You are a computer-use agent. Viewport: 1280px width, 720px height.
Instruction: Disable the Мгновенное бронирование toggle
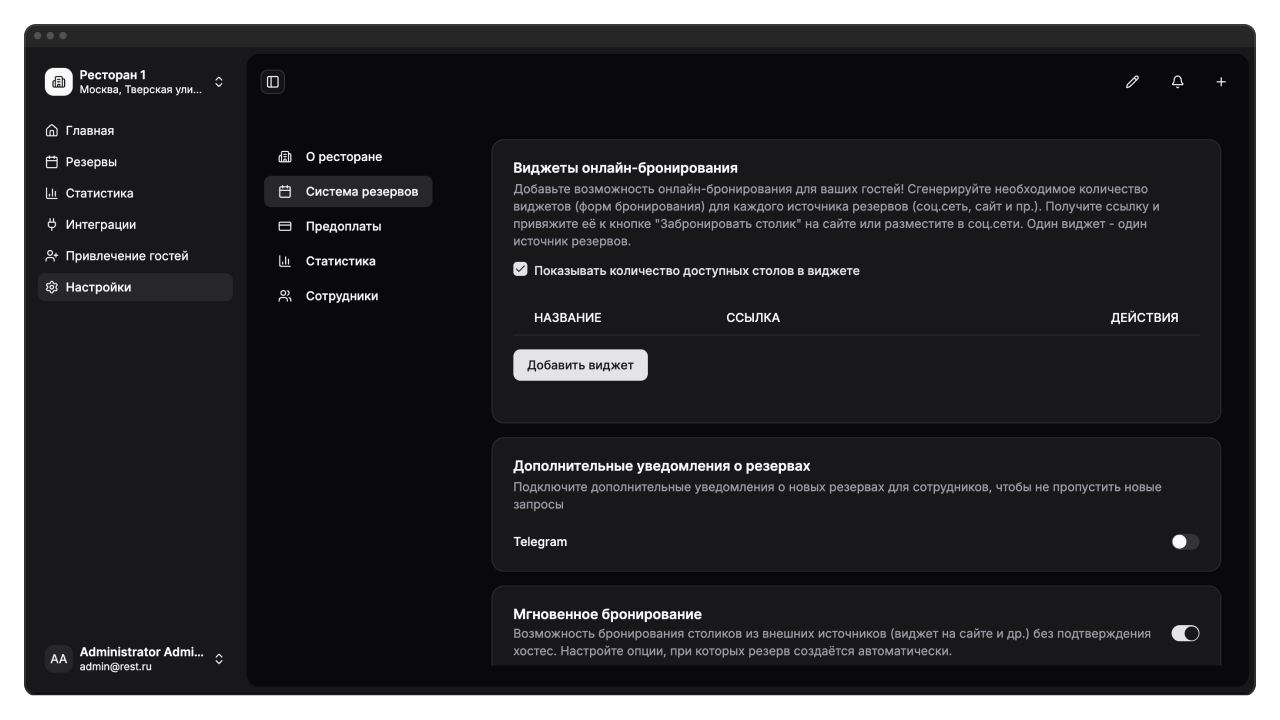pyautogui.click(x=1185, y=633)
